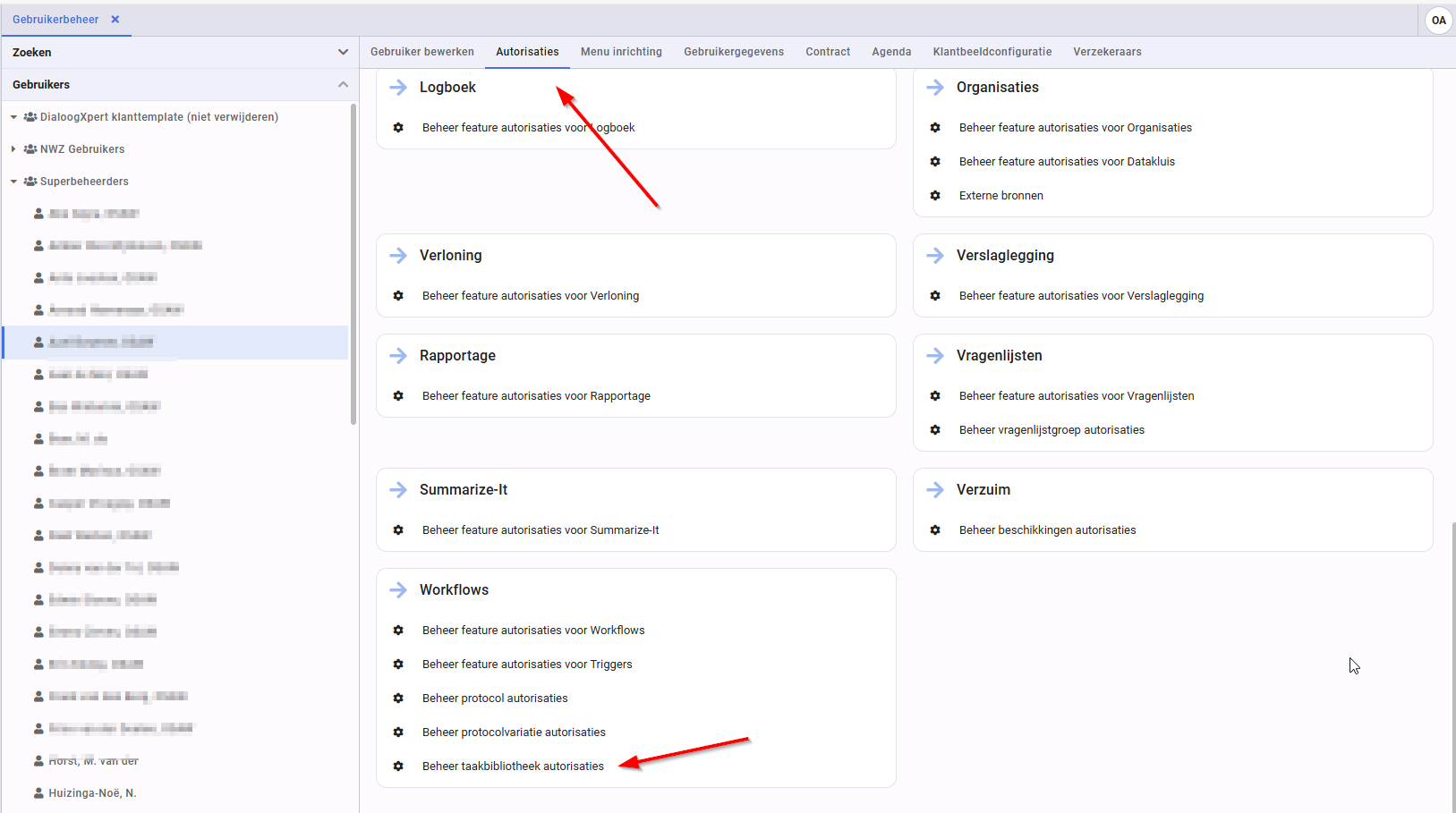
Task: Click gear icon beside Beheer protocolvariatie autorisaties
Action: 398,733
